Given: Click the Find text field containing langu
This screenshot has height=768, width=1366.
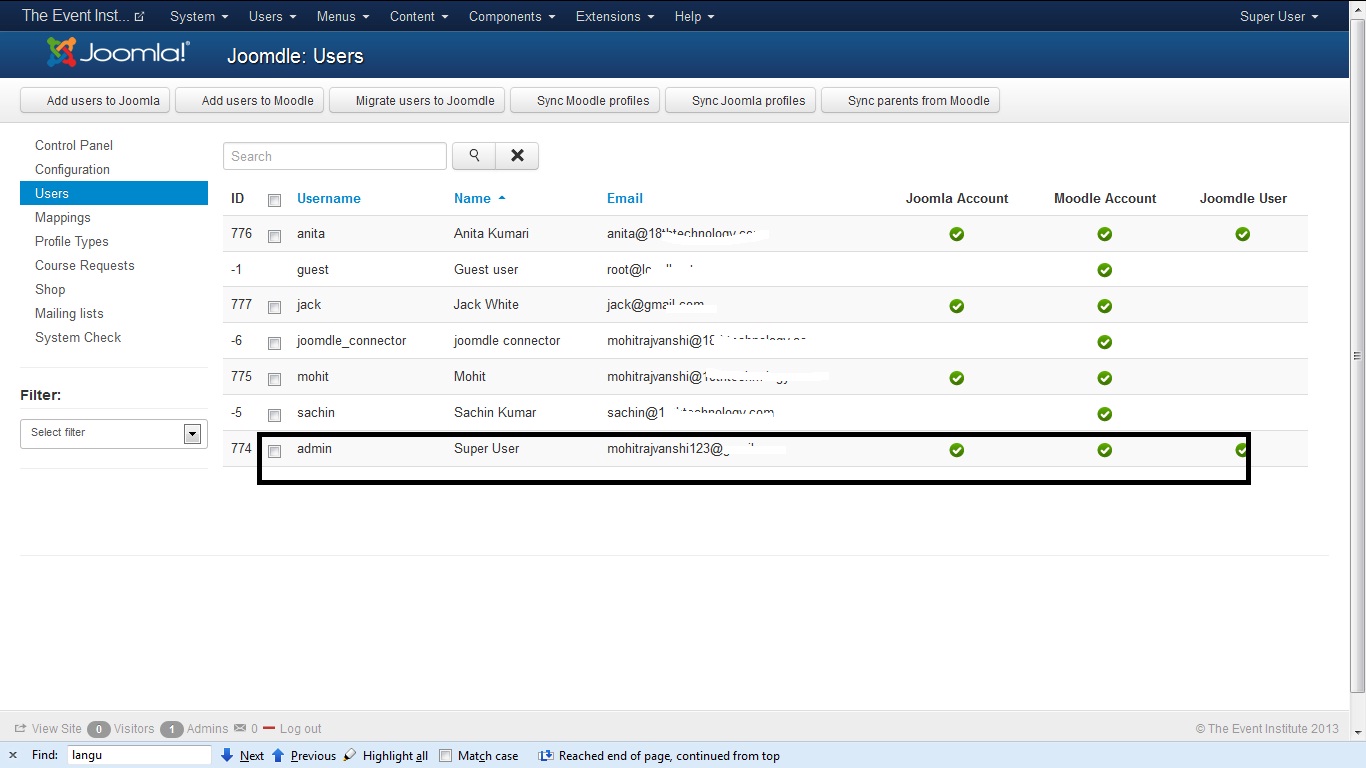Looking at the screenshot, I should tap(139, 755).
